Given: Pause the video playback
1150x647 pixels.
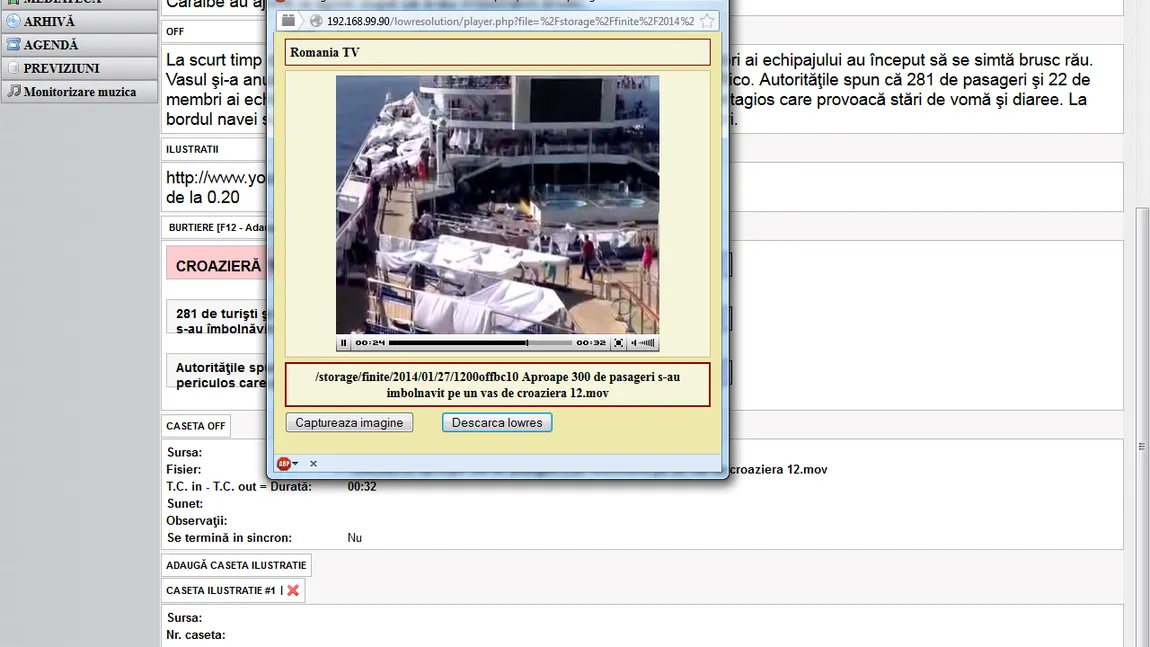Looking at the screenshot, I should tap(343, 343).
